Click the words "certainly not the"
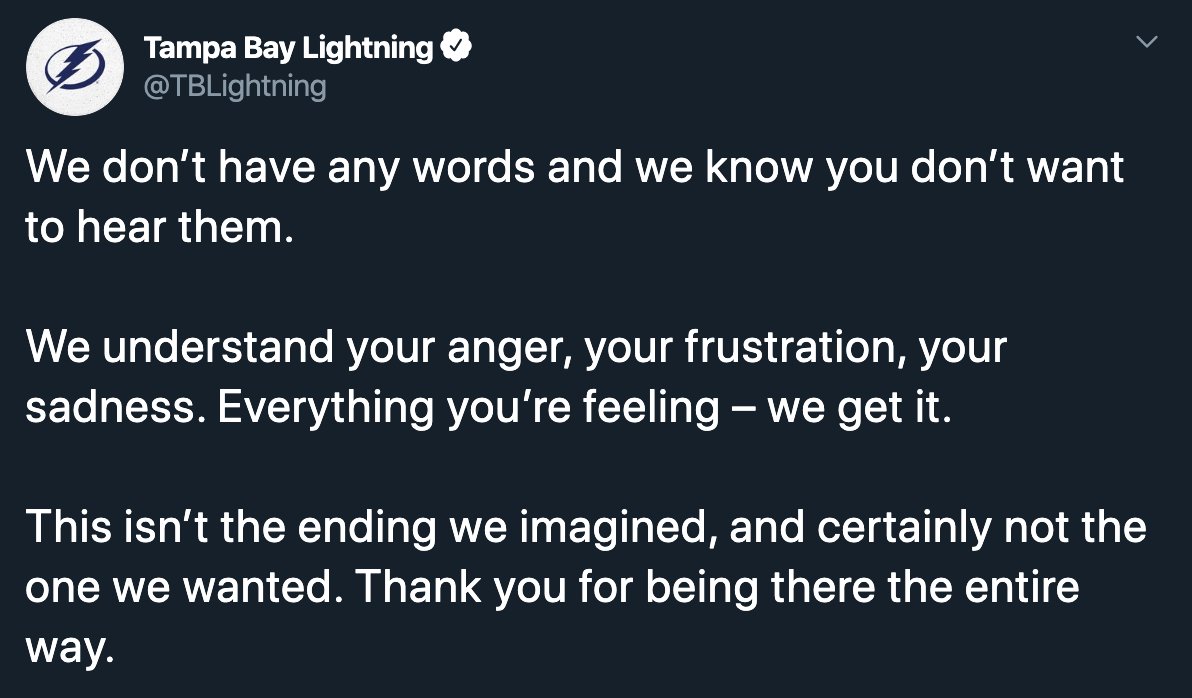Image resolution: width=1192 pixels, height=698 pixels. (981, 527)
